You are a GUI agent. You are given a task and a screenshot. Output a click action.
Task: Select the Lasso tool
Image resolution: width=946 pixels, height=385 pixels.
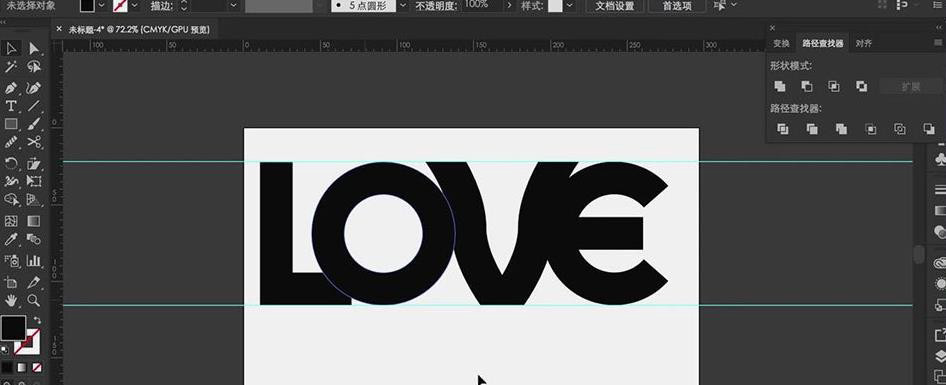pyautogui.click(x=34, y=67)
